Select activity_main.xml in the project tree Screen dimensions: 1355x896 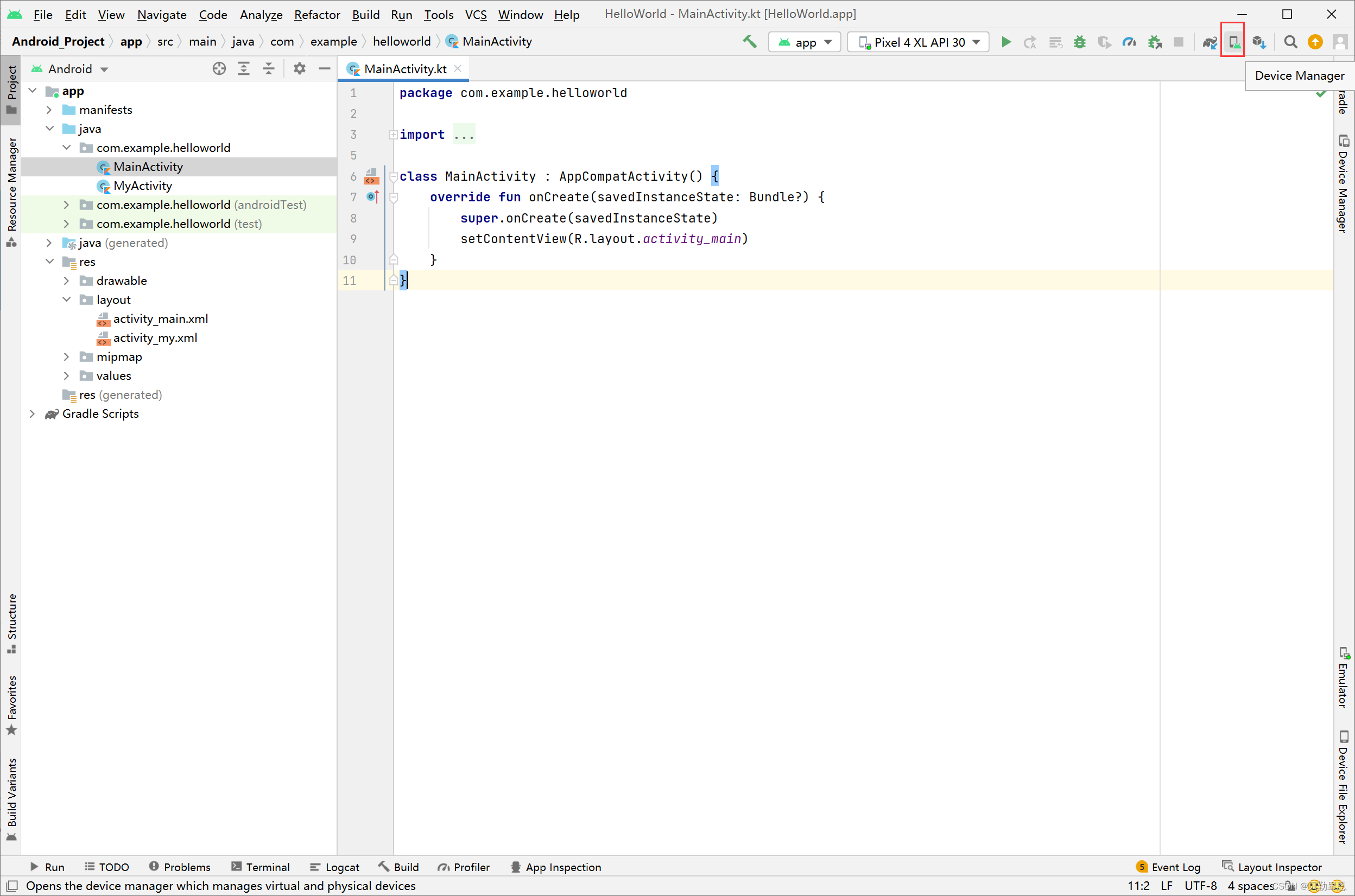pos(160,319)
